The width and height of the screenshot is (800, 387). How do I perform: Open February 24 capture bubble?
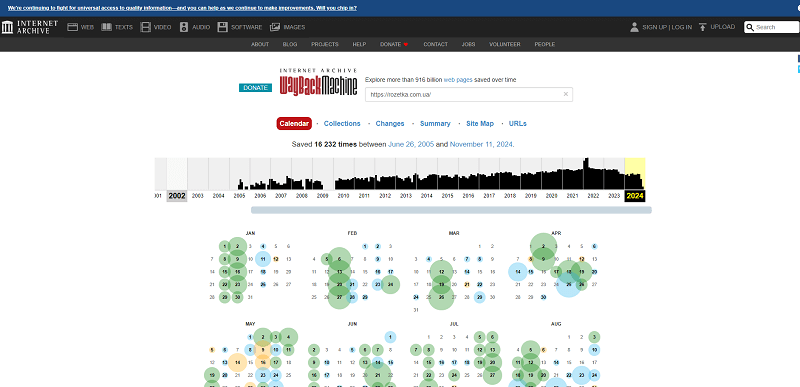[x=390, y=285]
